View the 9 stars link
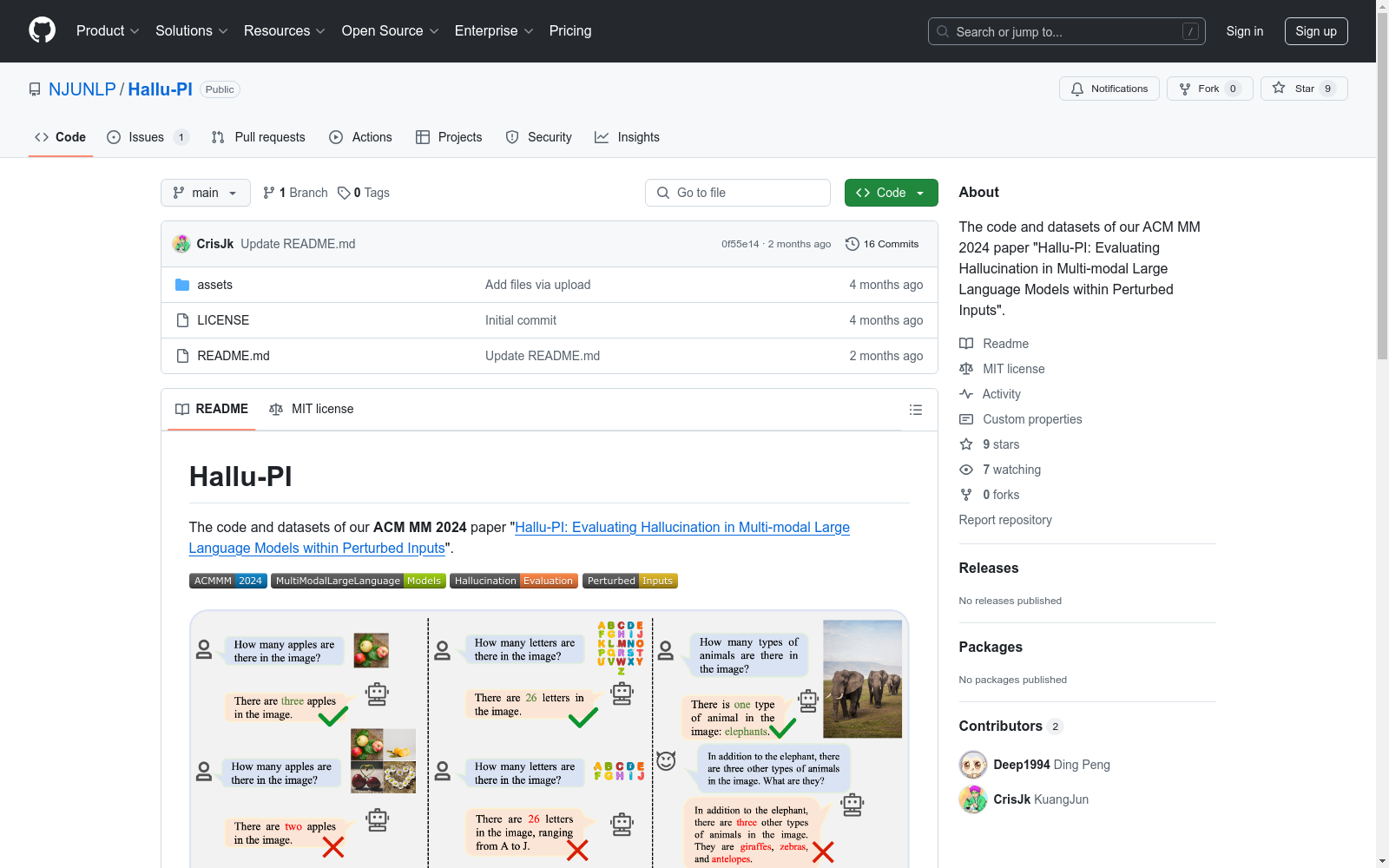 pos(990,444)
